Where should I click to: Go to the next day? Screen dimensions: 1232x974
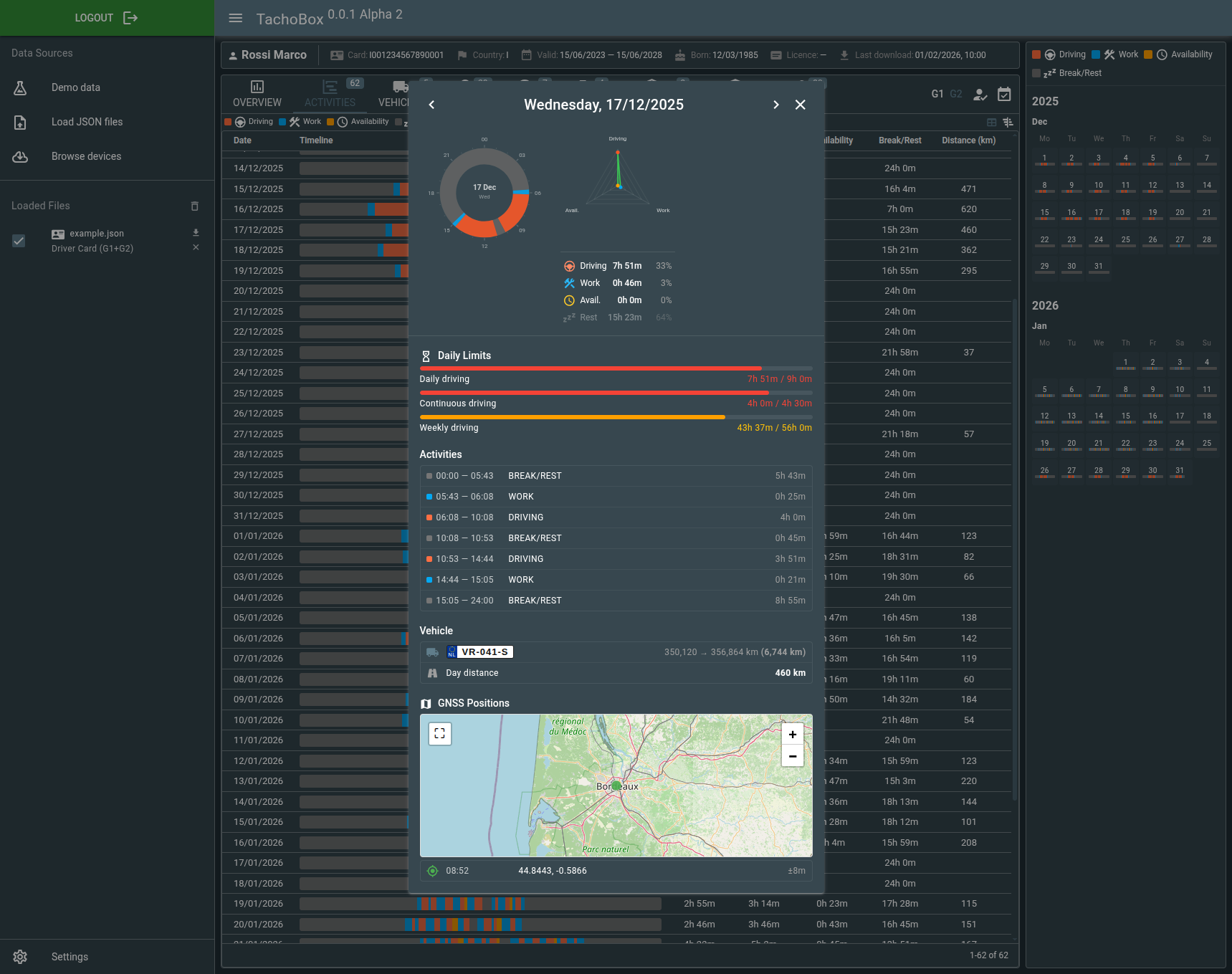click(775, 105)
